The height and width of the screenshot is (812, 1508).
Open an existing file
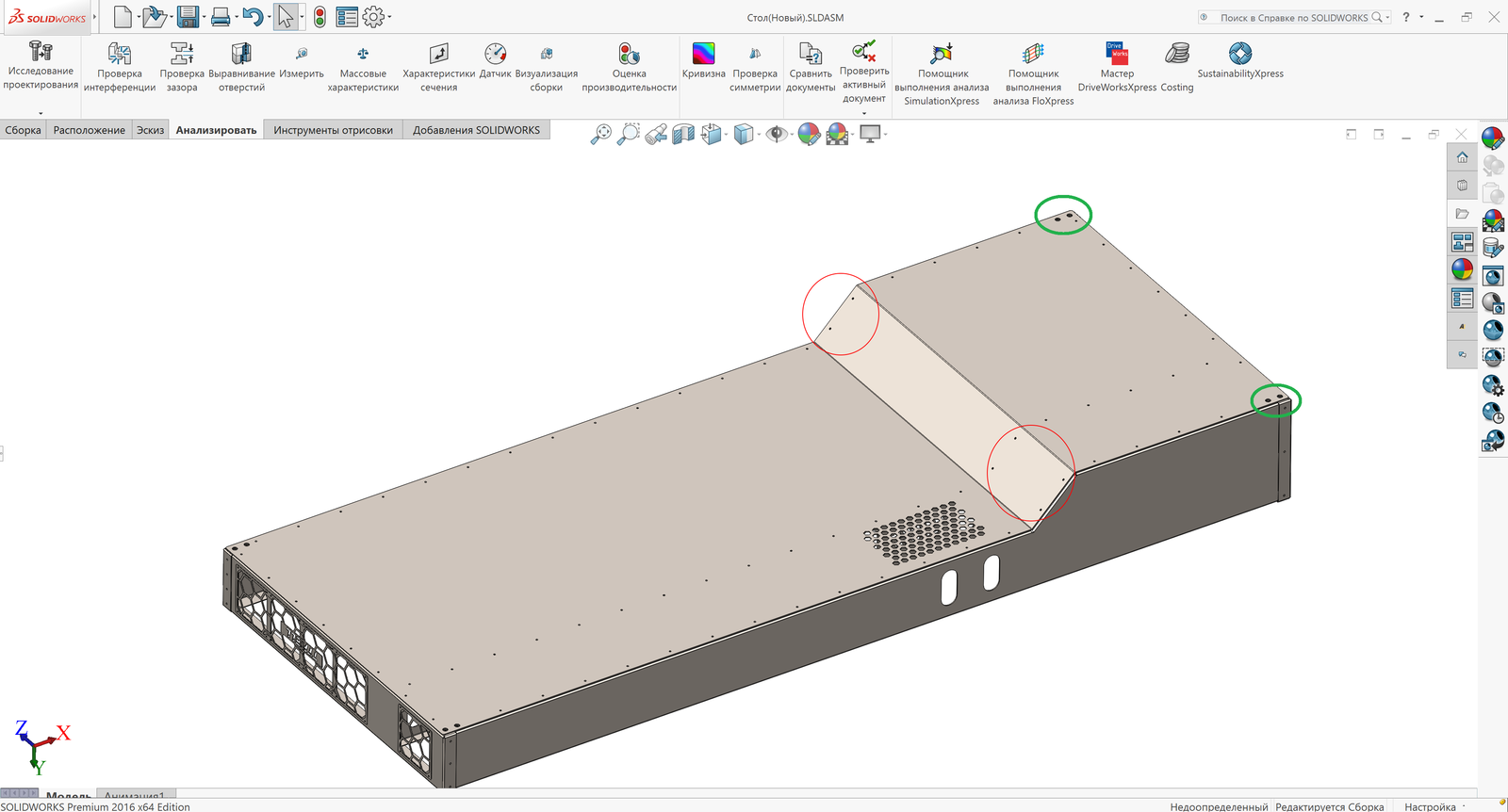(154, 17)
